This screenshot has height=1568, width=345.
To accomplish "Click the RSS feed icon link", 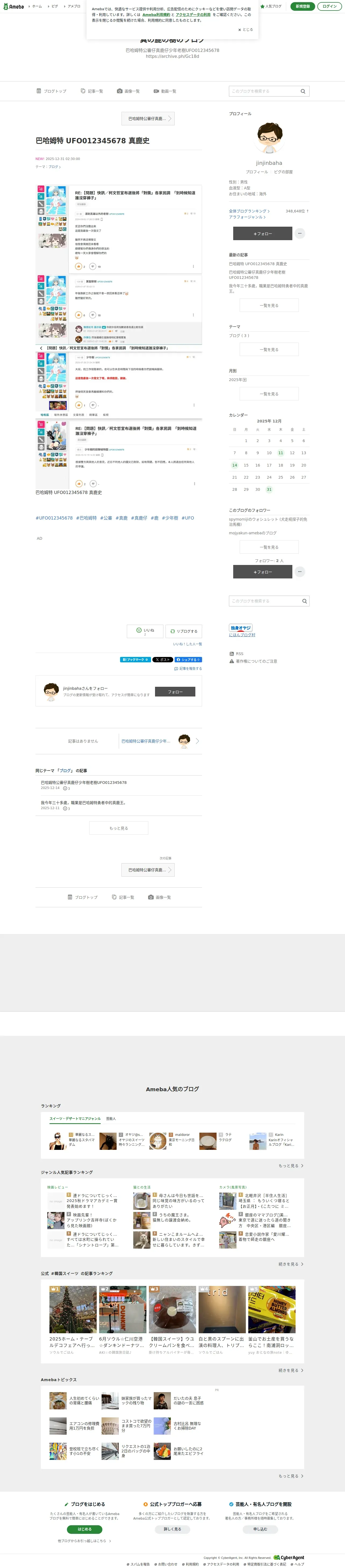I will click(x=236, y=653).
